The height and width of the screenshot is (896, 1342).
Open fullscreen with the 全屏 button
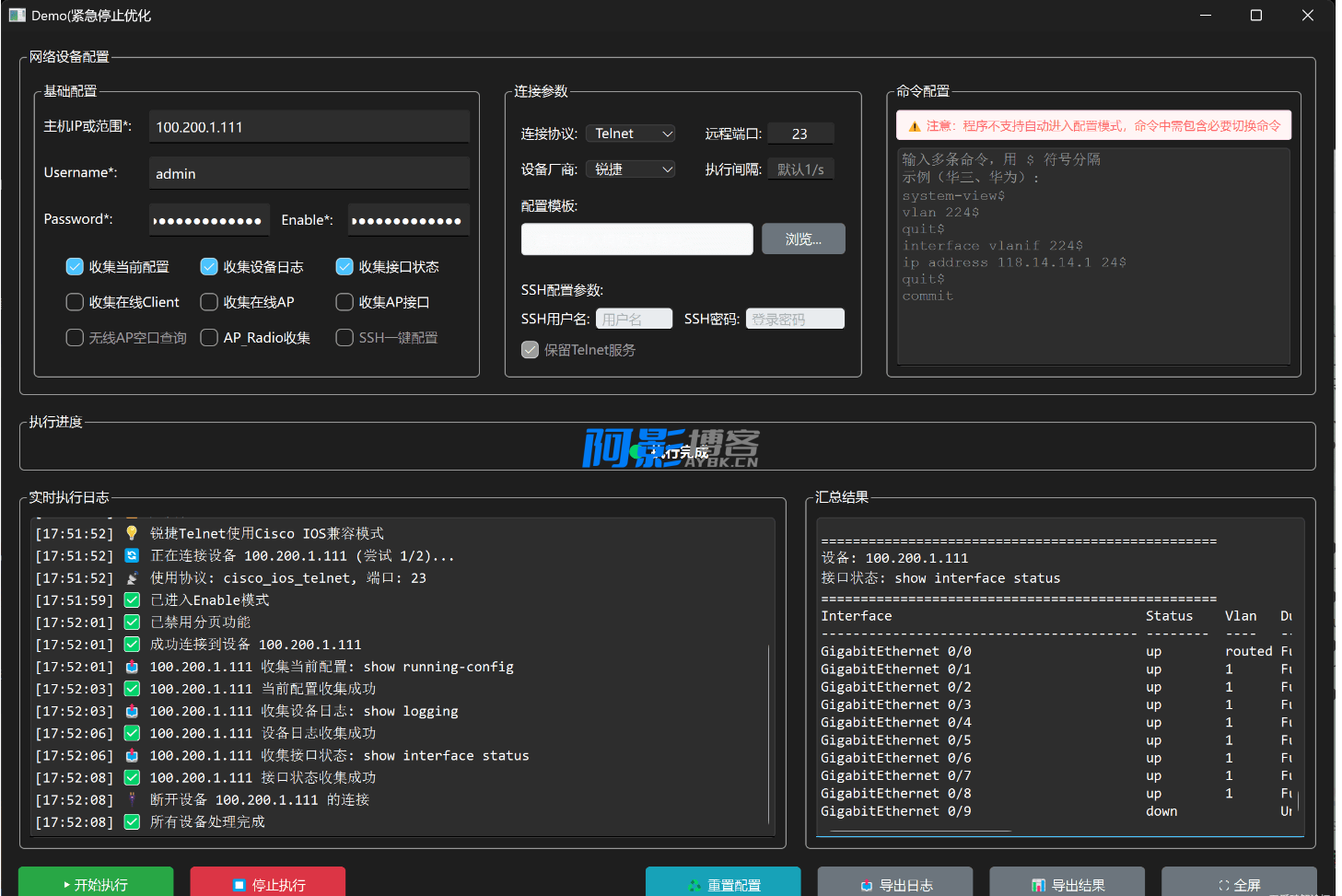pyautogui.click(x=1239, y=882)
